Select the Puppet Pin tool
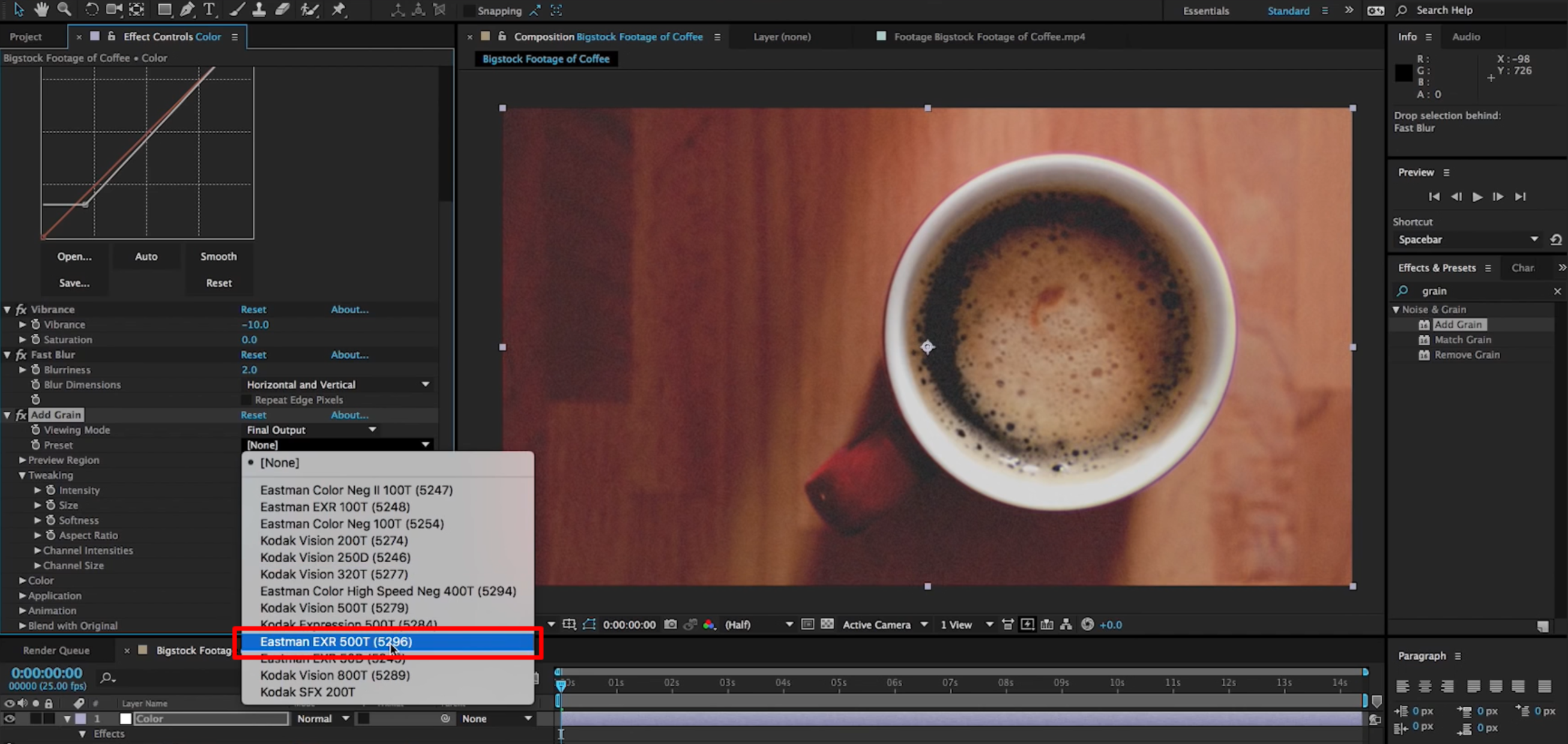The height and width of the screenshot is (744, 1568). [339, 10]
